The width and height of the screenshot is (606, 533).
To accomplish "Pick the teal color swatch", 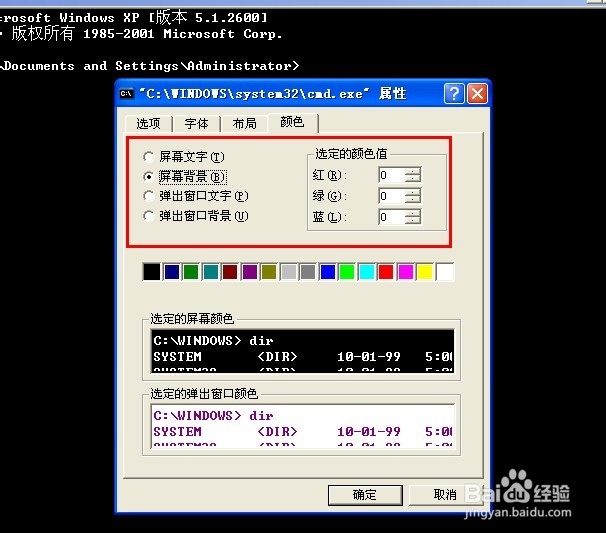I will pos(211,272).
